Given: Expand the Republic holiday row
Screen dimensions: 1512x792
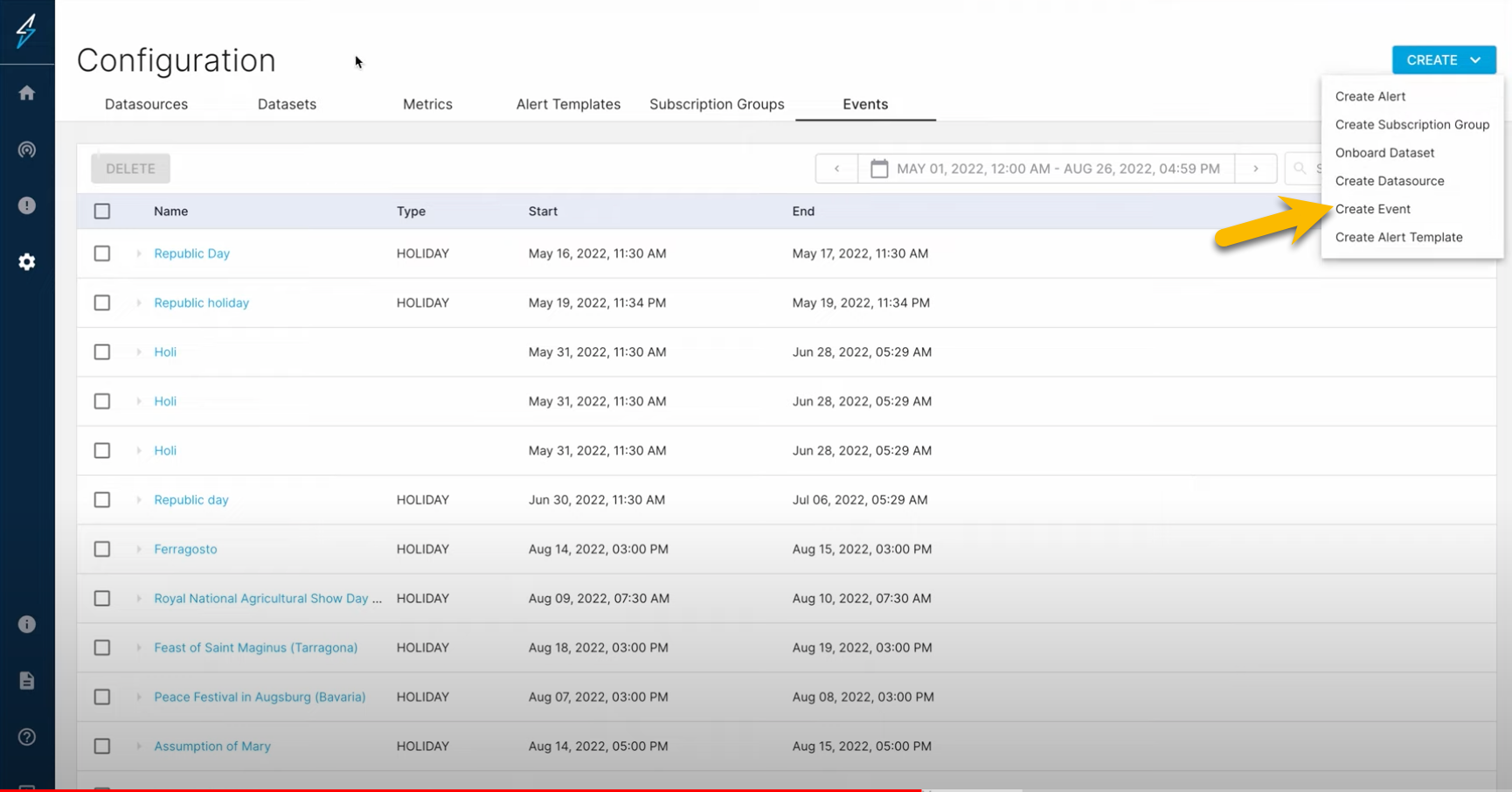Looking at the screenshot, I should 139,302.
